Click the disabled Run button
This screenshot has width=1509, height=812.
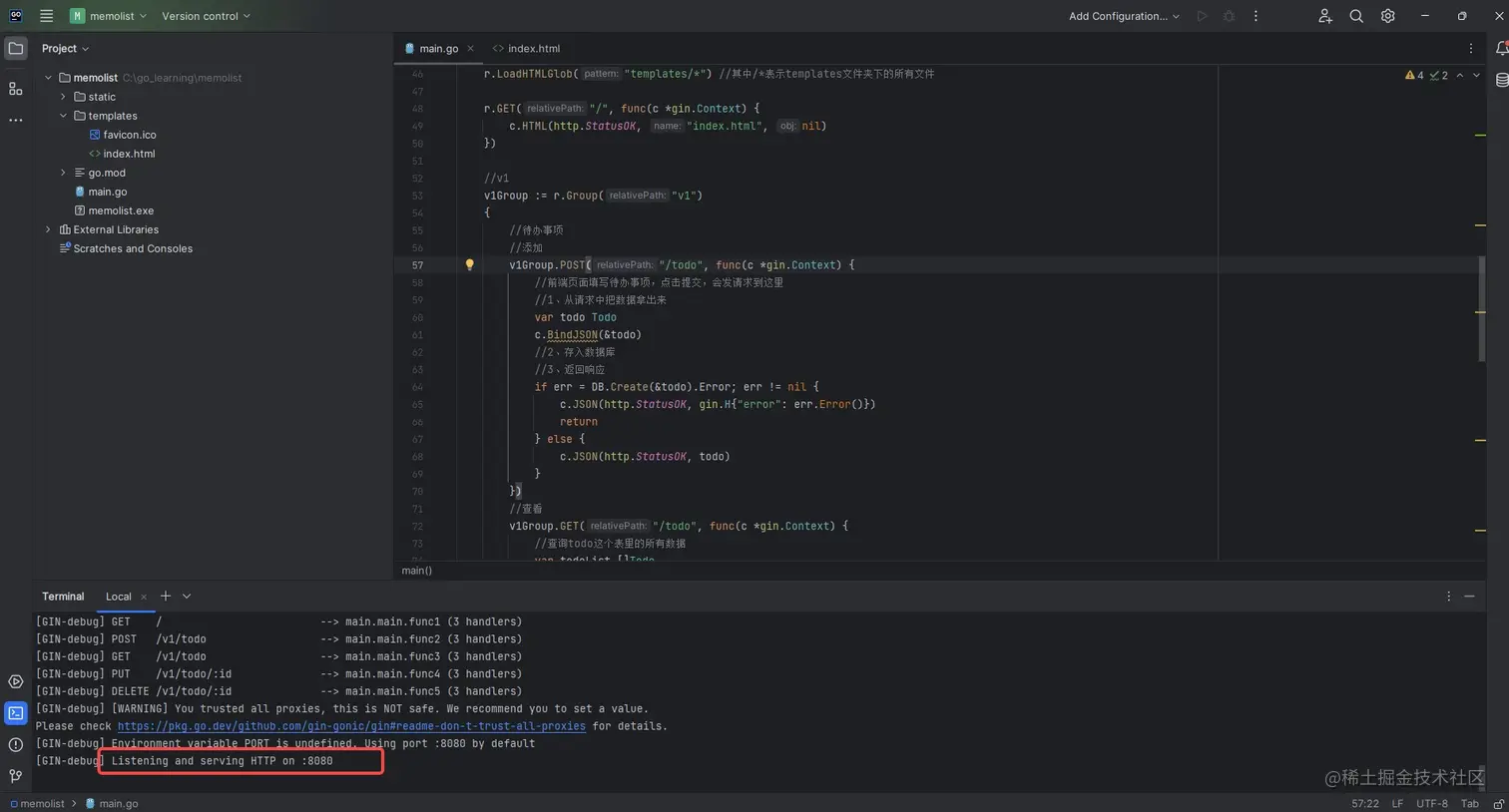[1202, 16]
